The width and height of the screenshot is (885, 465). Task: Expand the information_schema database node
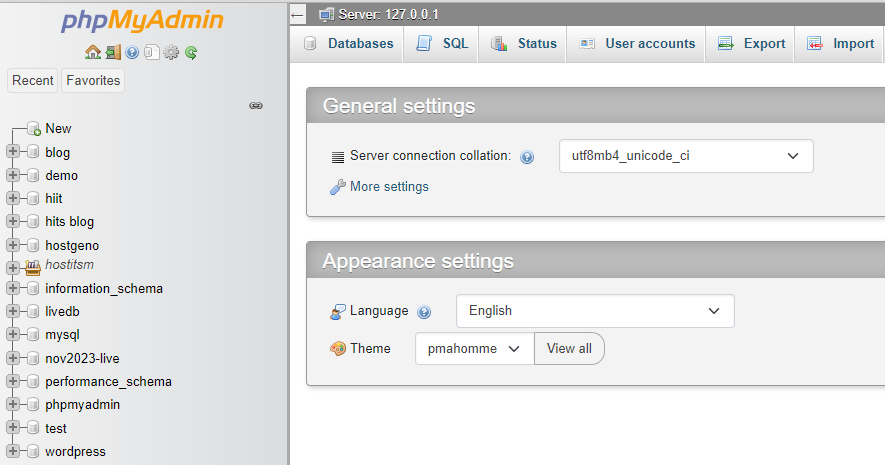pos(12,288)
